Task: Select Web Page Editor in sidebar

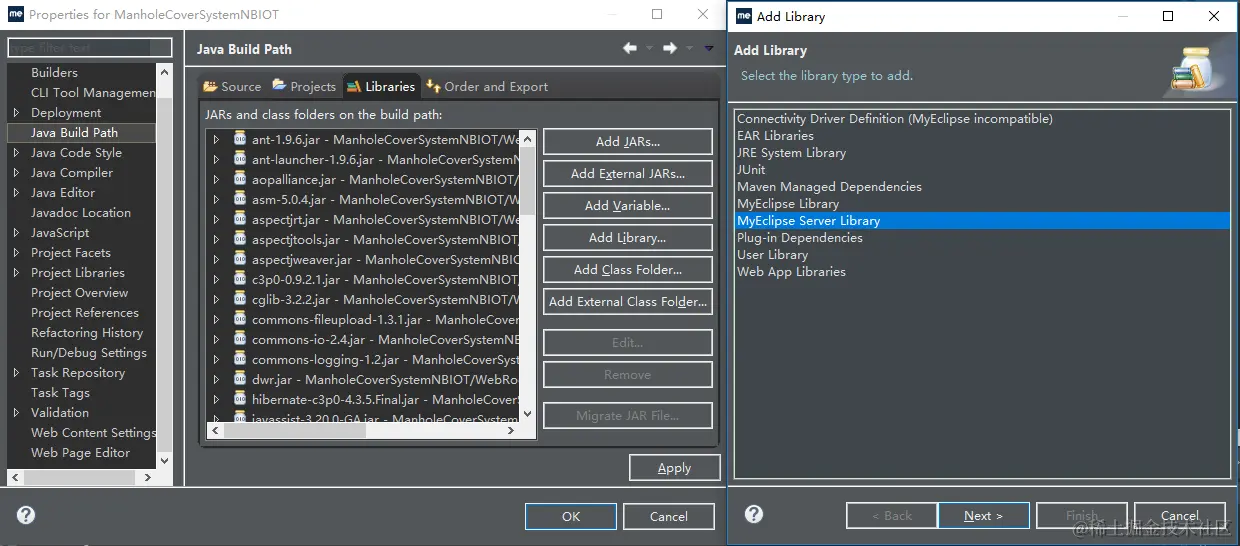Action: [81, 453]
